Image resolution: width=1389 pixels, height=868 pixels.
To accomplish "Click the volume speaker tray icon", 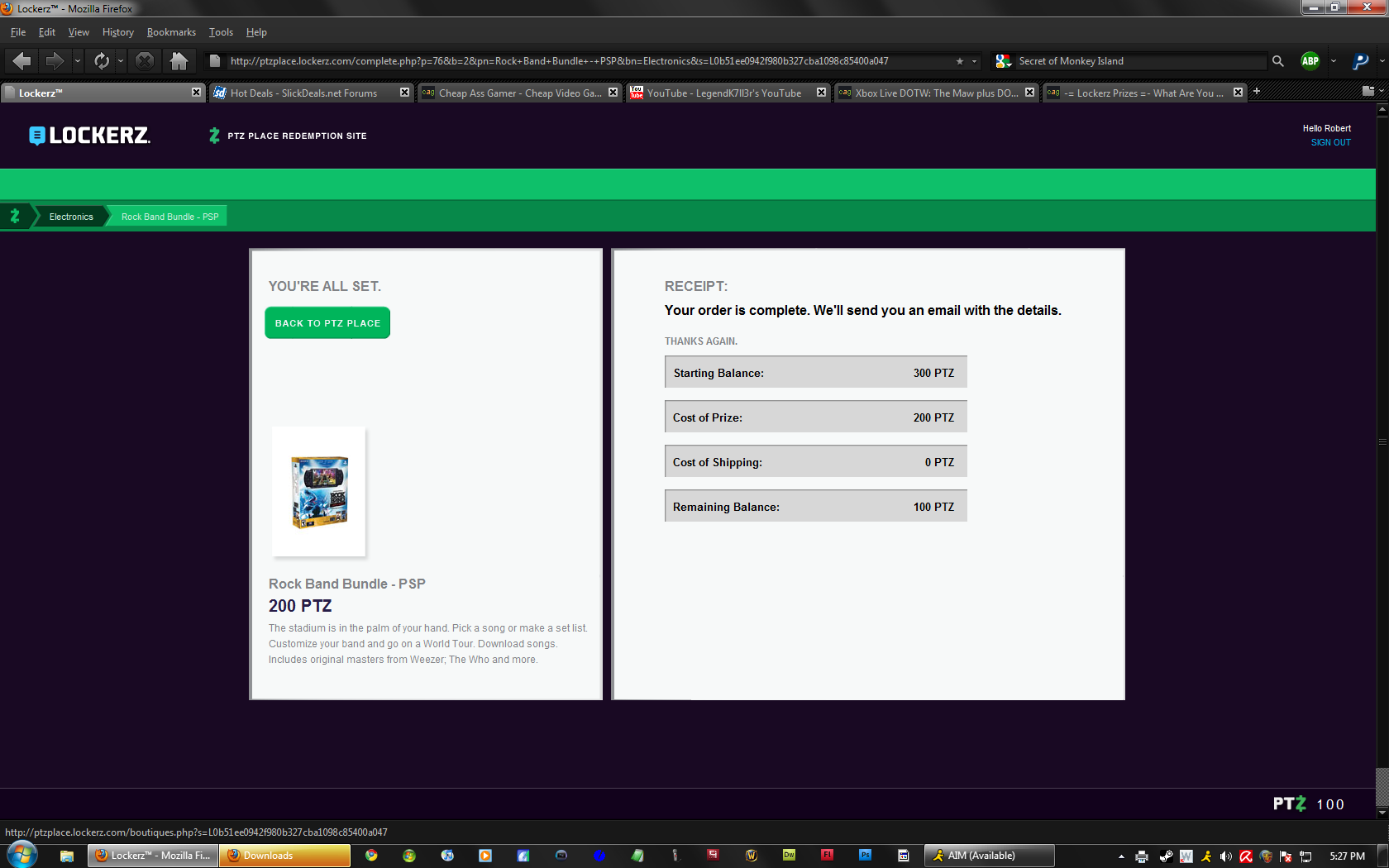I will click(1226, 856).
